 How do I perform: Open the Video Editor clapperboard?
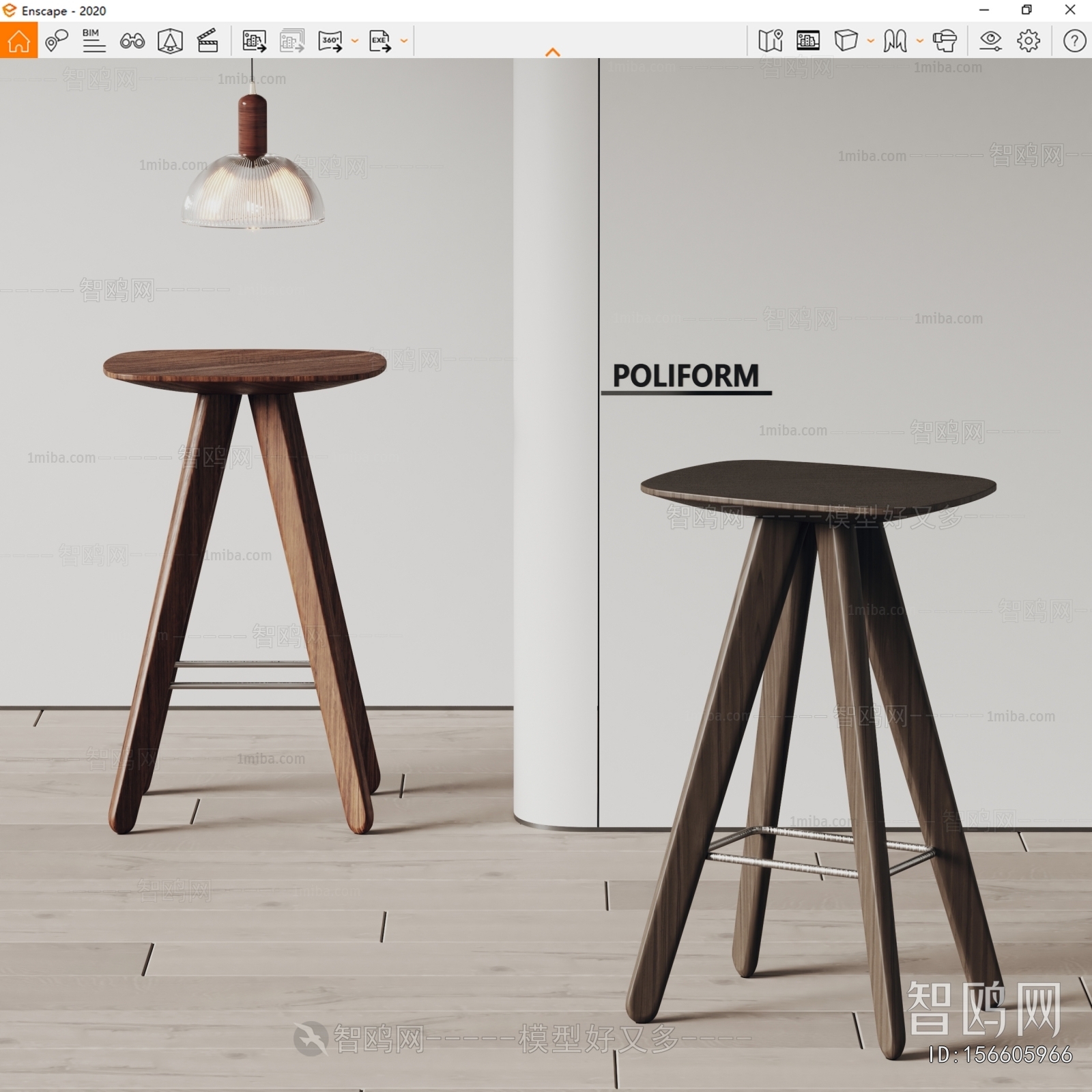pyautogui.click(x=207, y=41)
